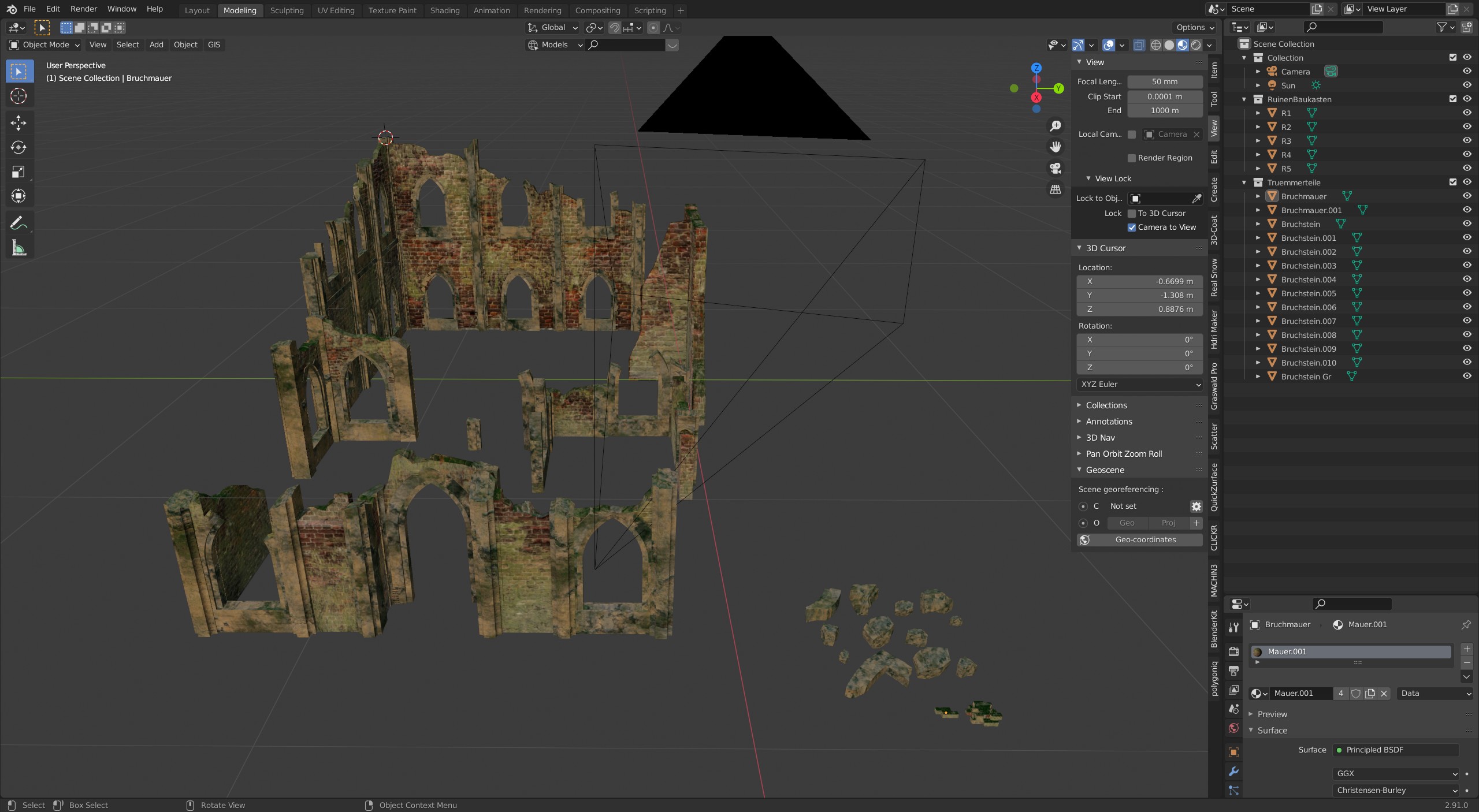Click the Zoom view magnifier icon
This screenshot has height=812, width=1479.
tap(1056, 126)
